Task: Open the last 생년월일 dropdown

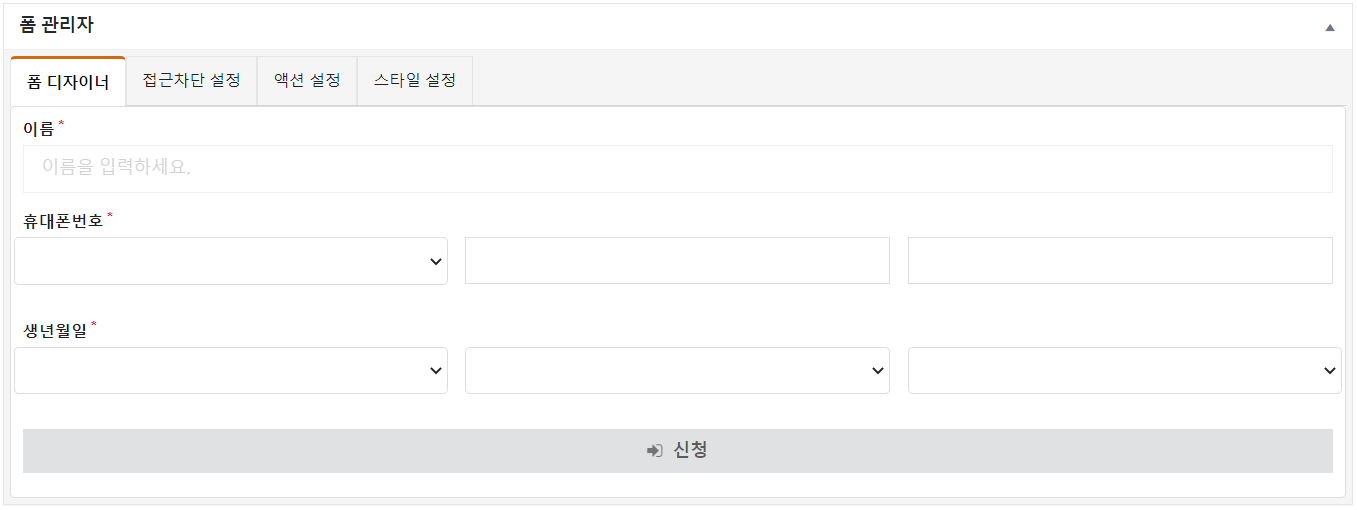Action: coord(1125,370)
